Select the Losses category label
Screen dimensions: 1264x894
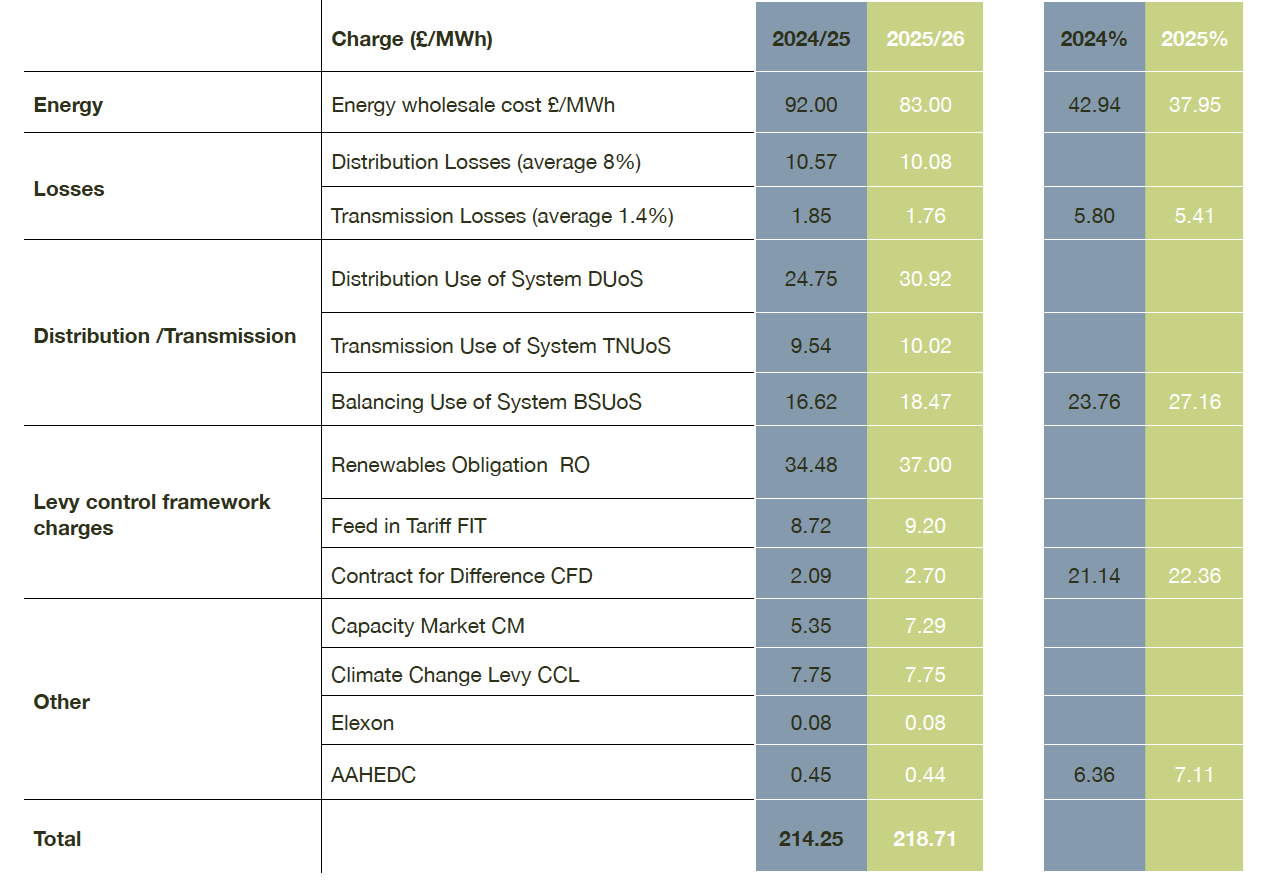coord(69,189)
